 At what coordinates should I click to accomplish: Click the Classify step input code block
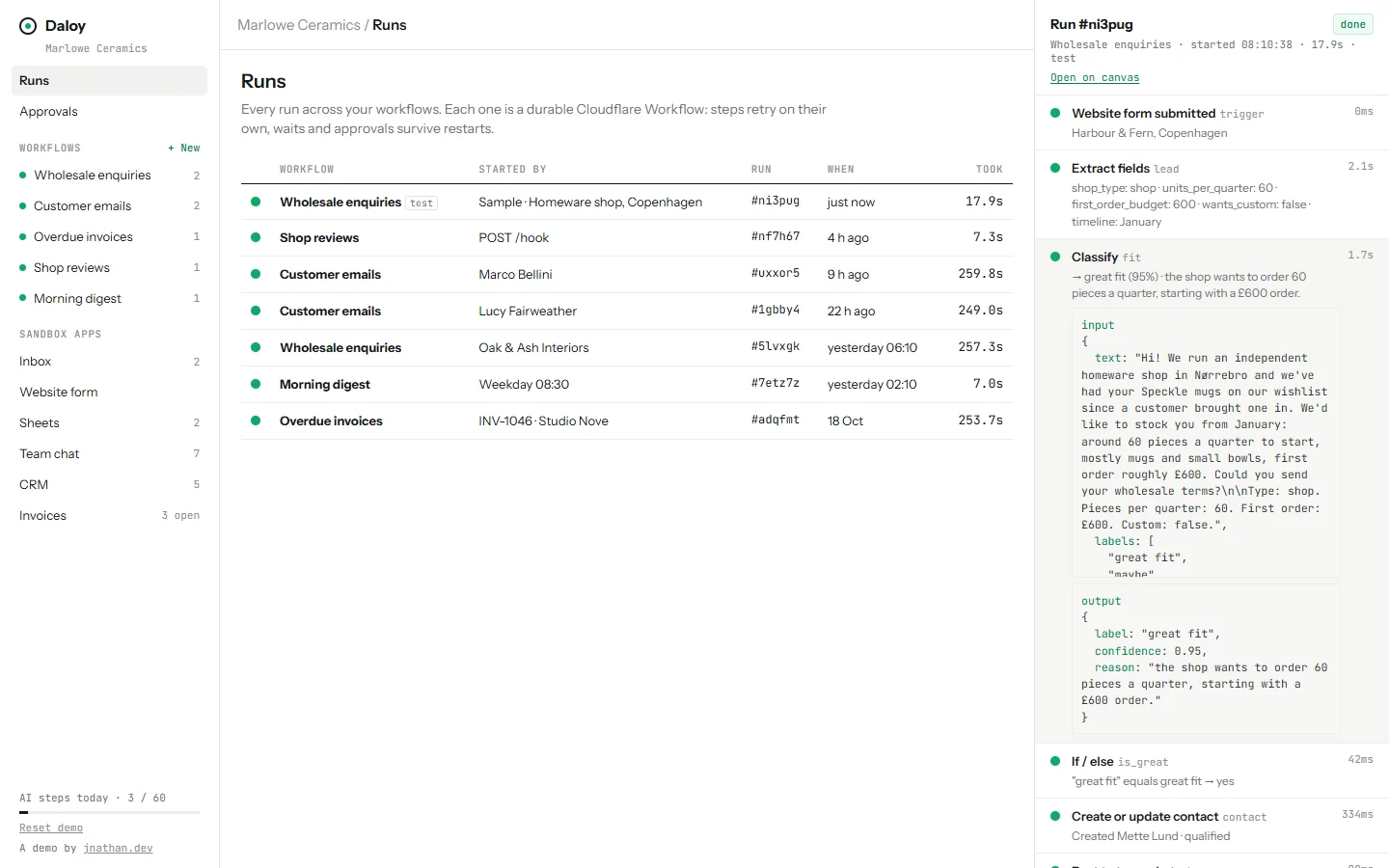point(1206,443)
